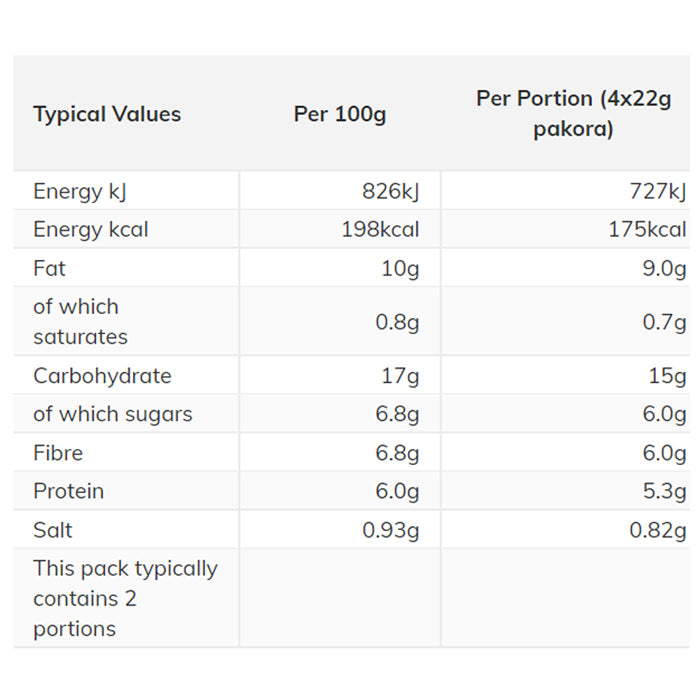700x700 pixels.
Task: Select the Energy kJ row label
Action: coord(81,191)
